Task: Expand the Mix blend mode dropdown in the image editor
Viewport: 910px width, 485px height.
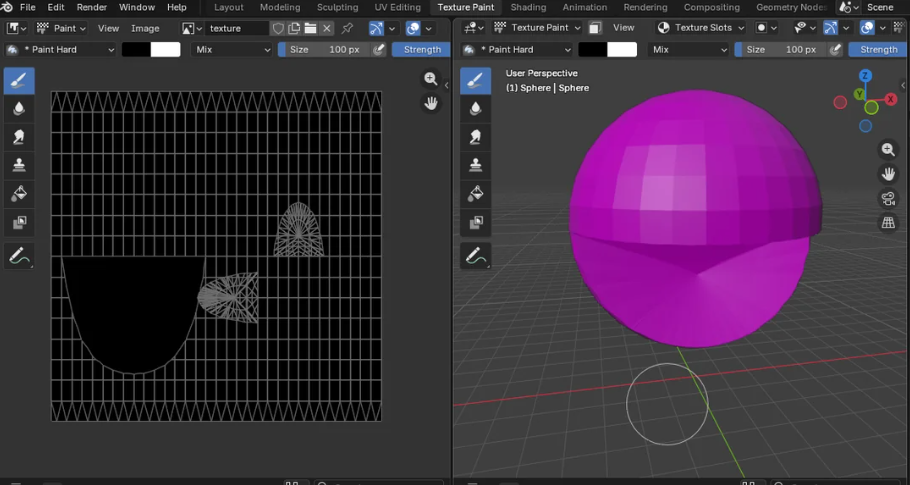Action: pos(232,49)
